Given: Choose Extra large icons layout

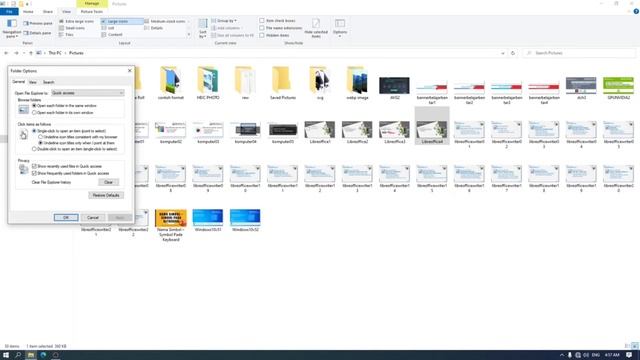Looking at the screenshot, I should coord(76,21).
